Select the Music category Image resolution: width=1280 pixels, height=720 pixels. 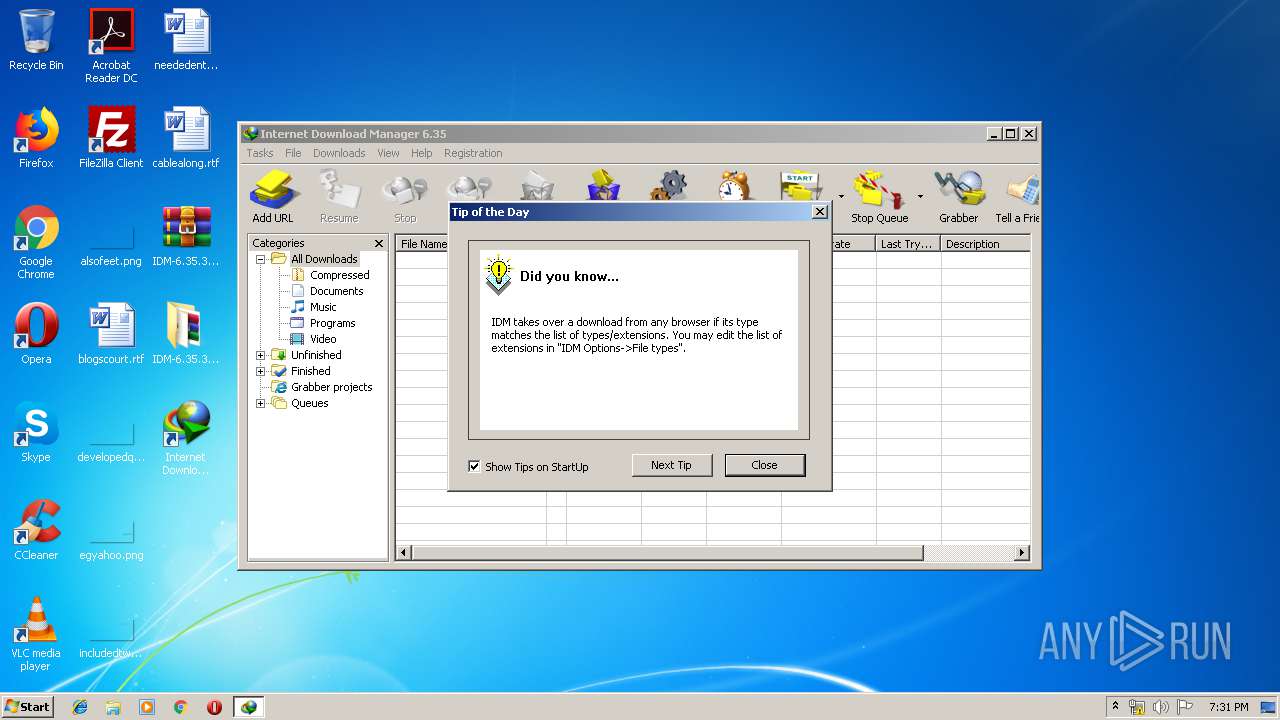[x=323, y=307]
